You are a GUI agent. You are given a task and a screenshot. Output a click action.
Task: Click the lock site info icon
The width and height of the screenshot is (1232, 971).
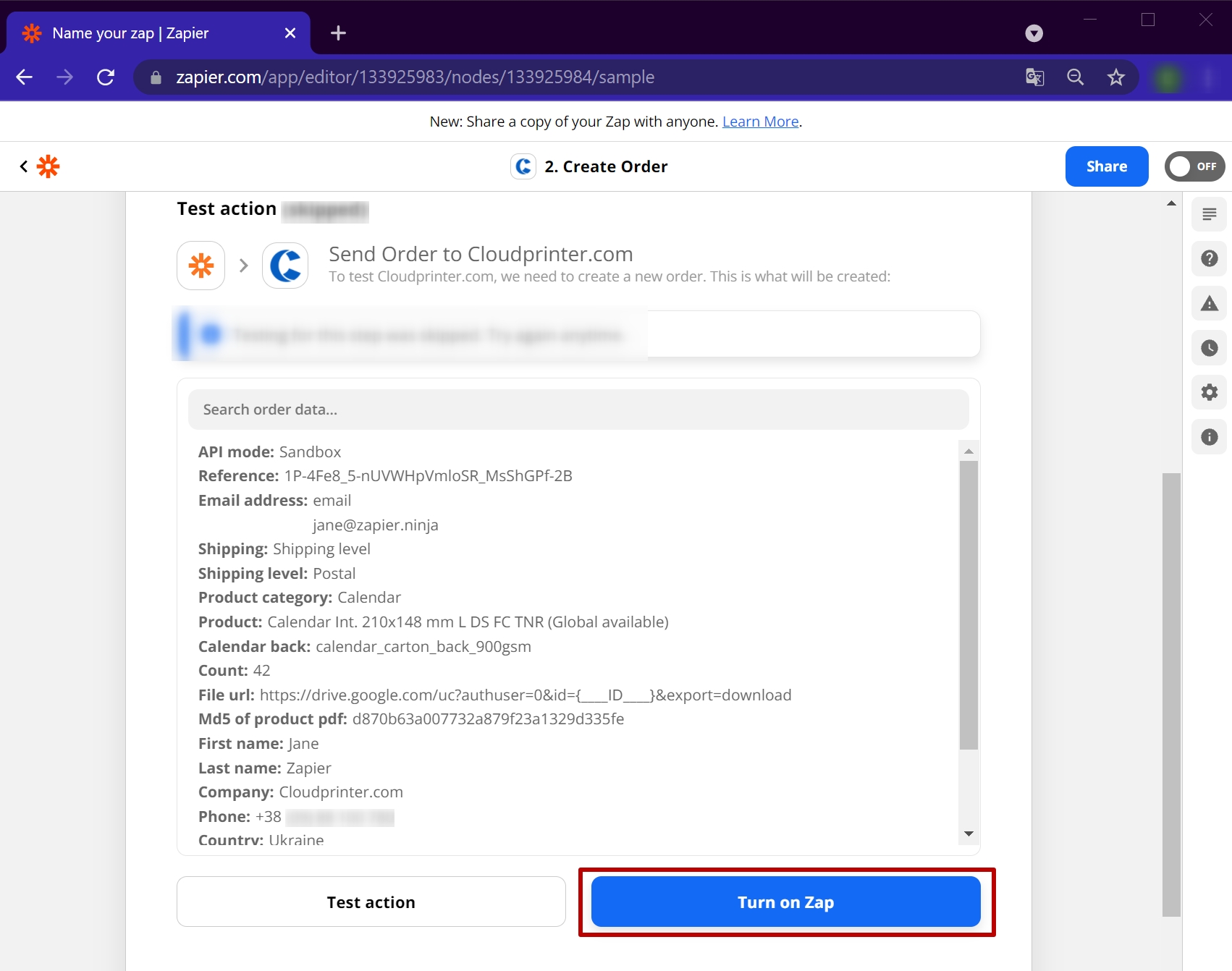[x=156, y=77]
